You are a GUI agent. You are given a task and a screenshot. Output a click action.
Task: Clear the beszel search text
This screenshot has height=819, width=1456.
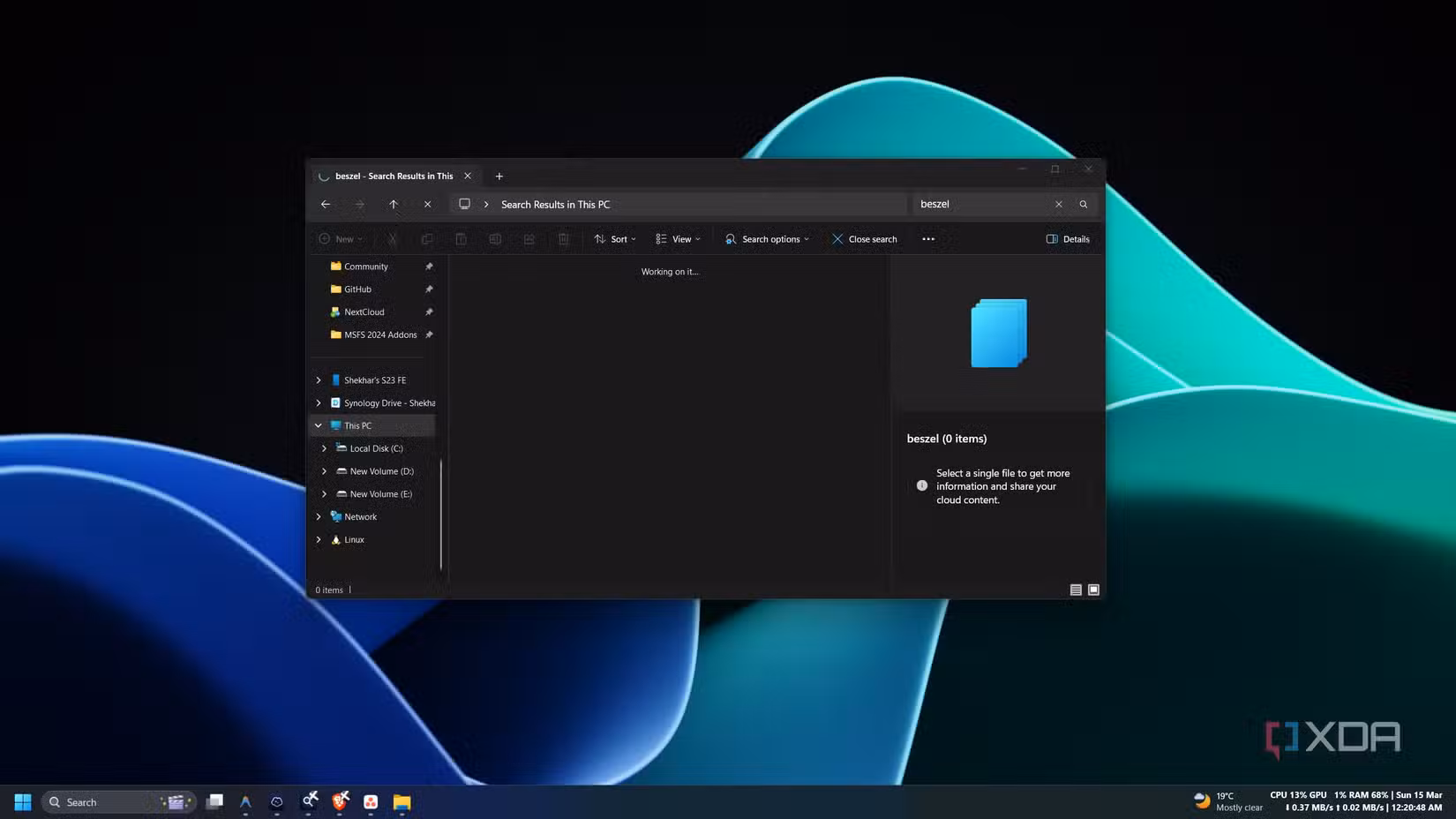pos(1059,204)
